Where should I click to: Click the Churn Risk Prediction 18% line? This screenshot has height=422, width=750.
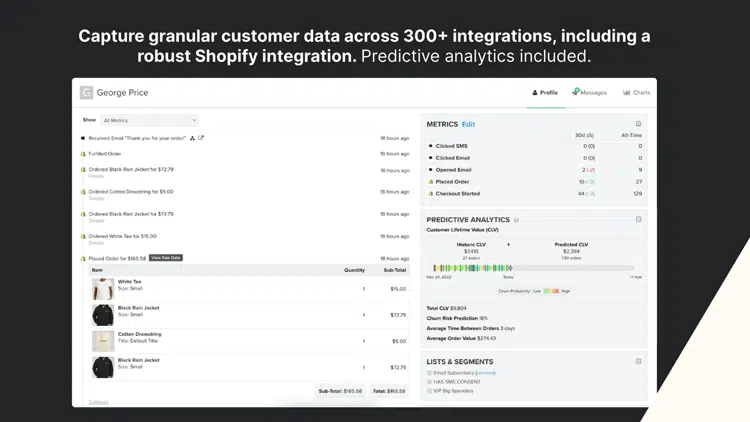point(457,318)
